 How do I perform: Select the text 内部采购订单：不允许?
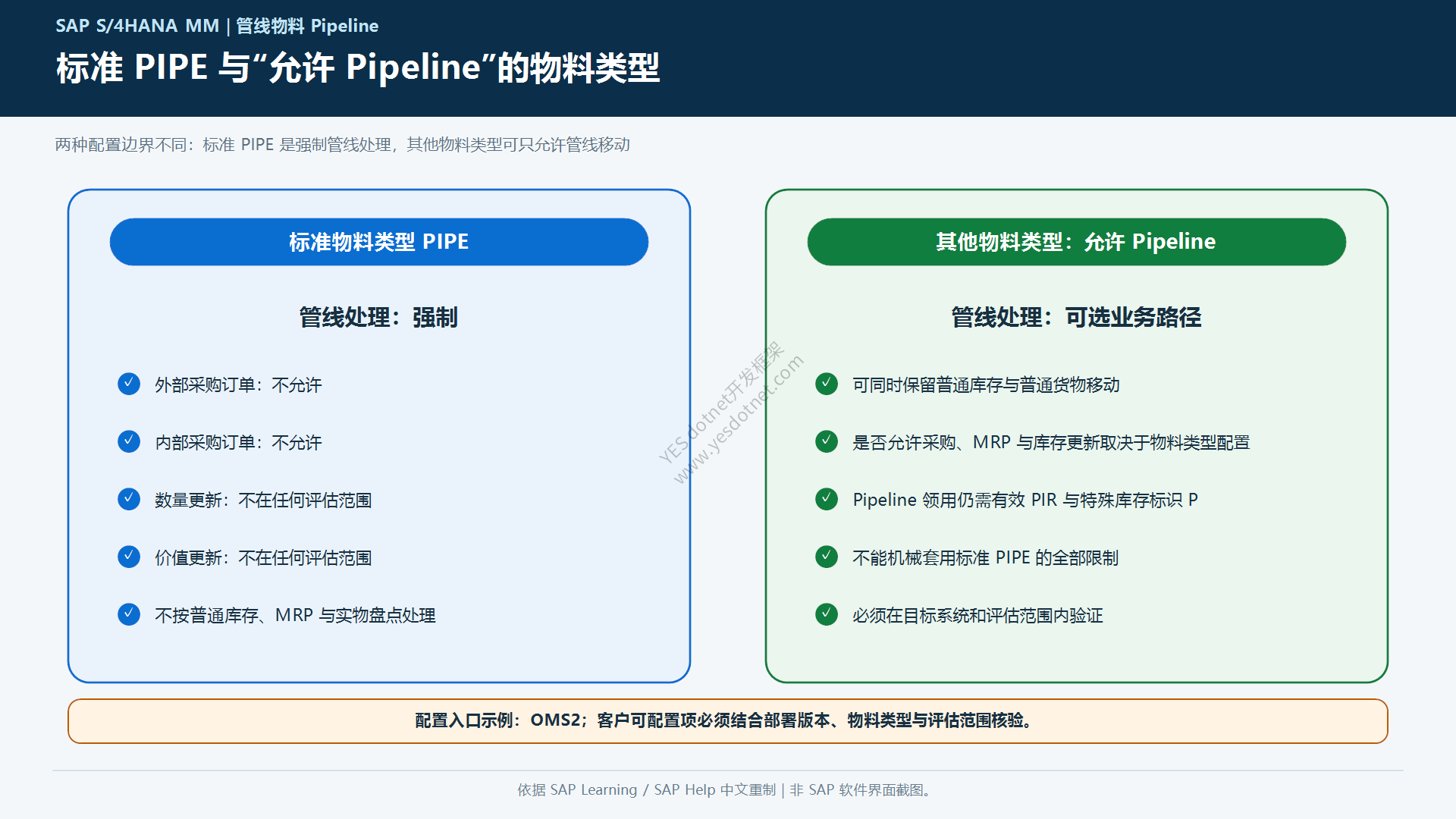(x=238, y=443)
